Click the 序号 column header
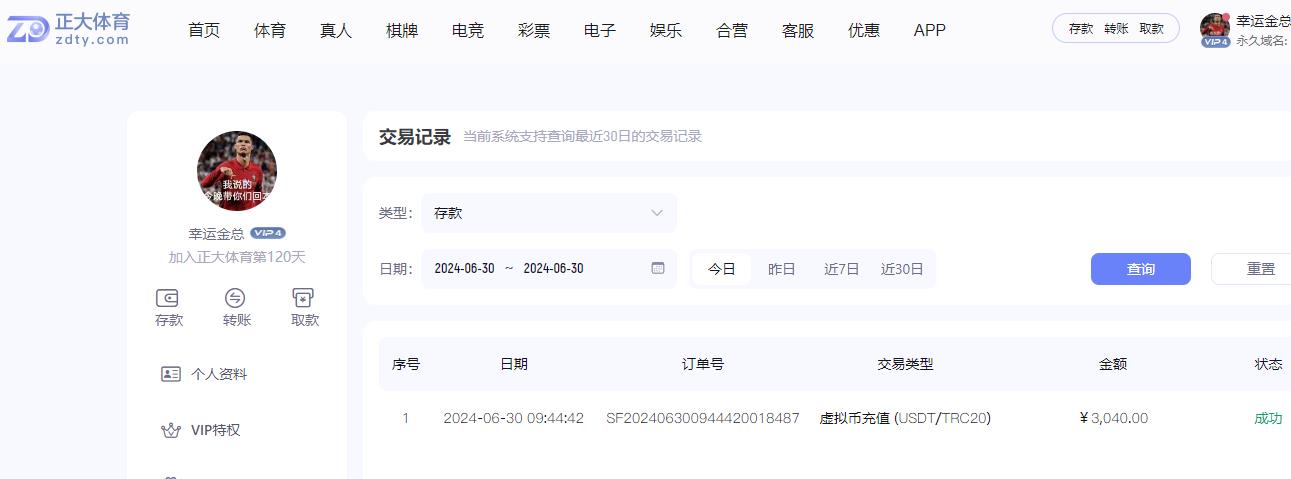 (405, 364)
